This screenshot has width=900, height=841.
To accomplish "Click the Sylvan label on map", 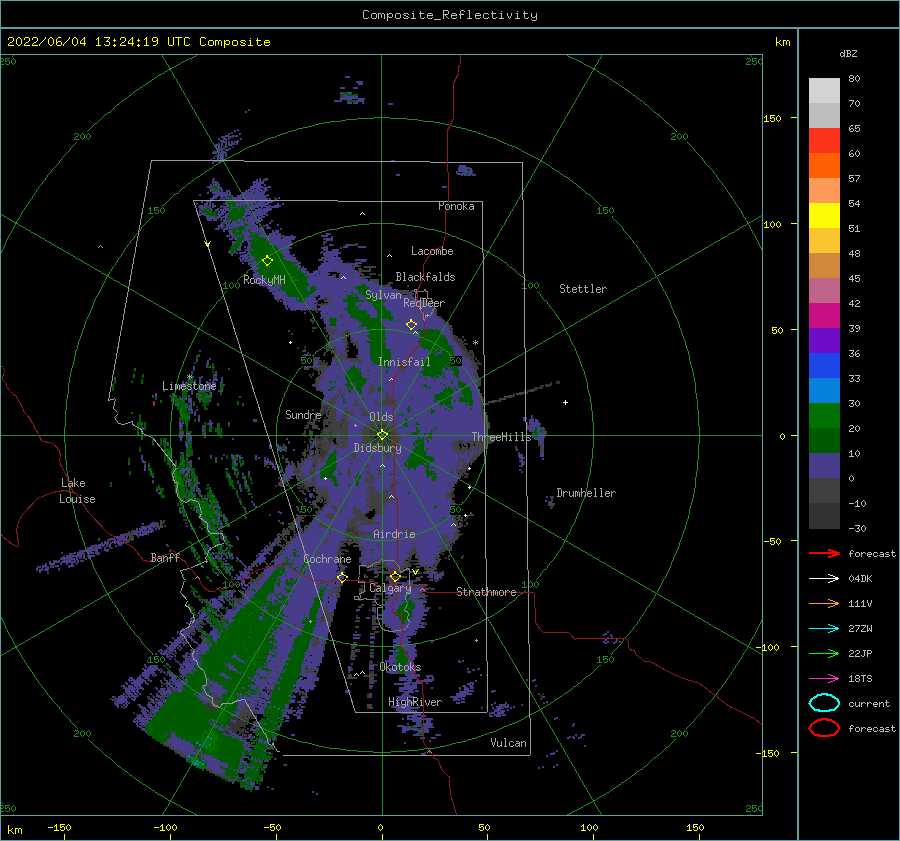I will pos(383,295).
